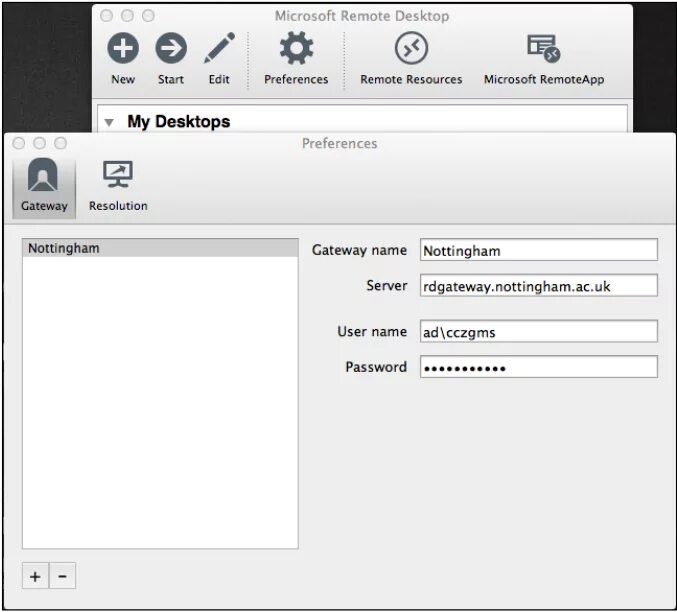
Task: Open the Microsoft RemoteApp icon
Action: click(544, 48)
